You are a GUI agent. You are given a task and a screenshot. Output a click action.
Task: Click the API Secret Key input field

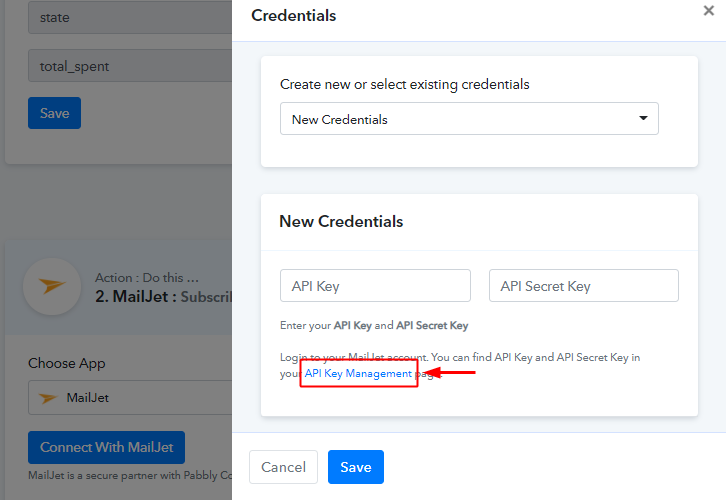pyautogui.click(x=583, y=286)
